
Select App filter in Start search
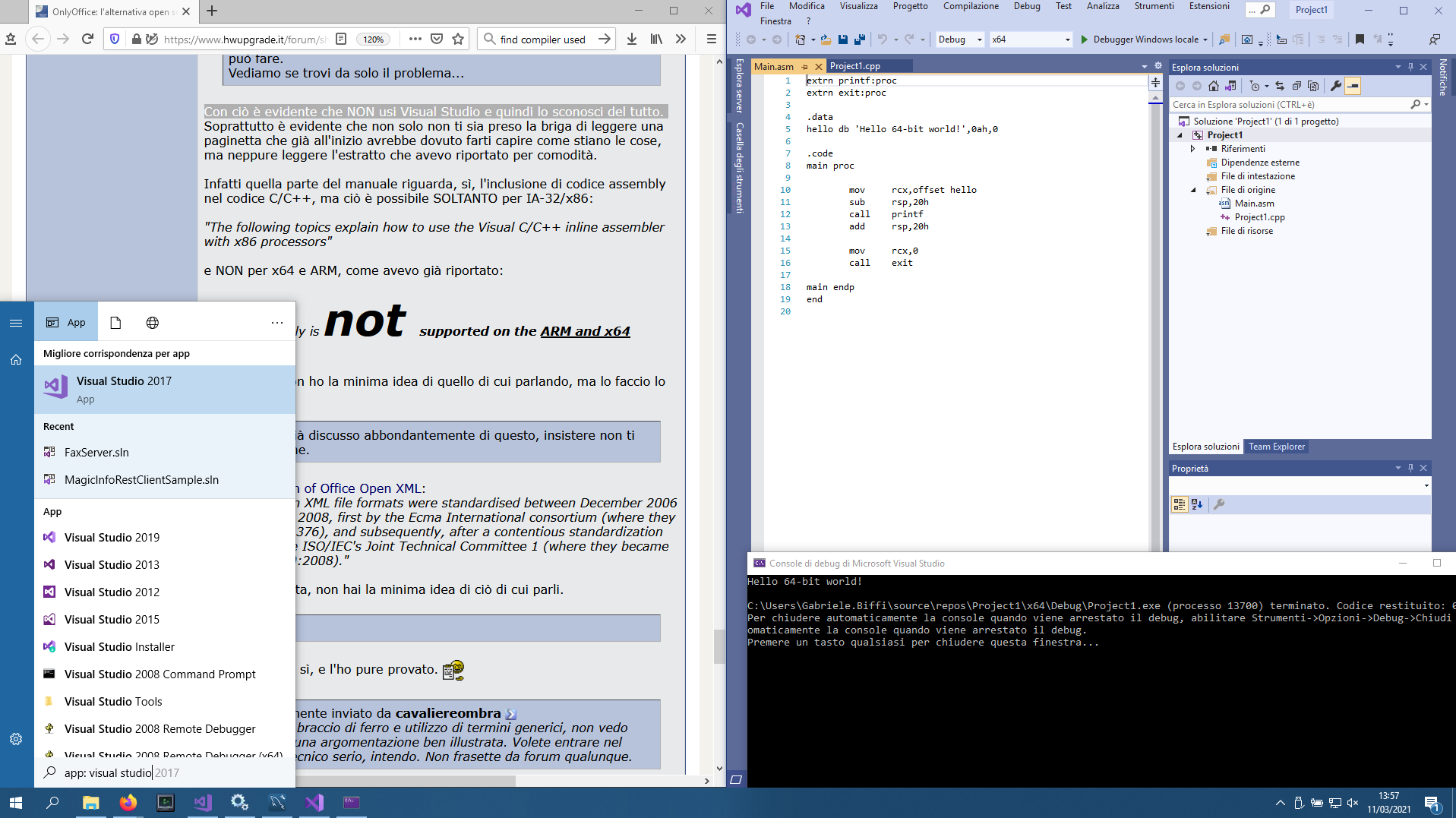point(66,322)
